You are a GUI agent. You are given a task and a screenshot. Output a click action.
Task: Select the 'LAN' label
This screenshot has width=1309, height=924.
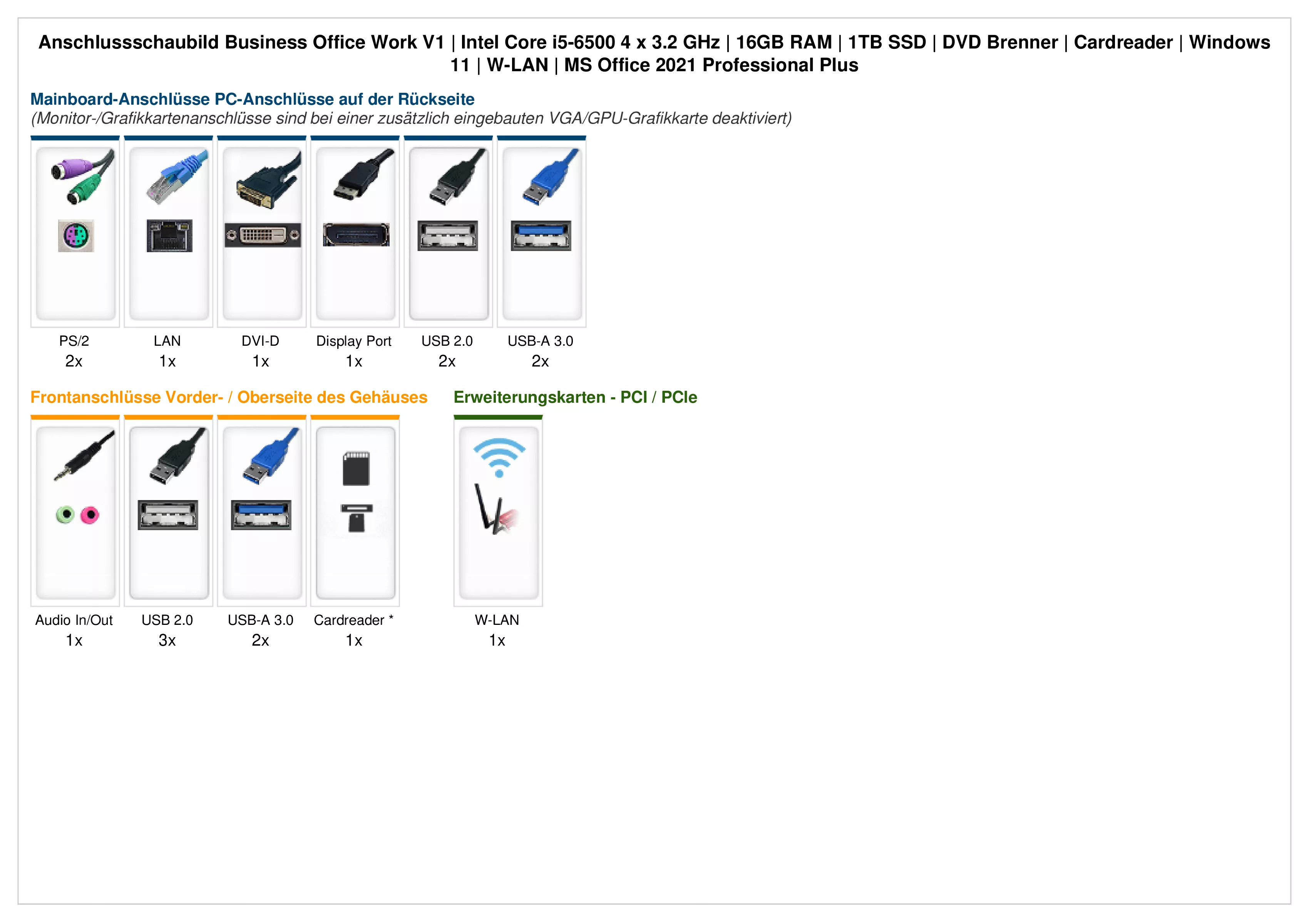click(x=167, y=341)
